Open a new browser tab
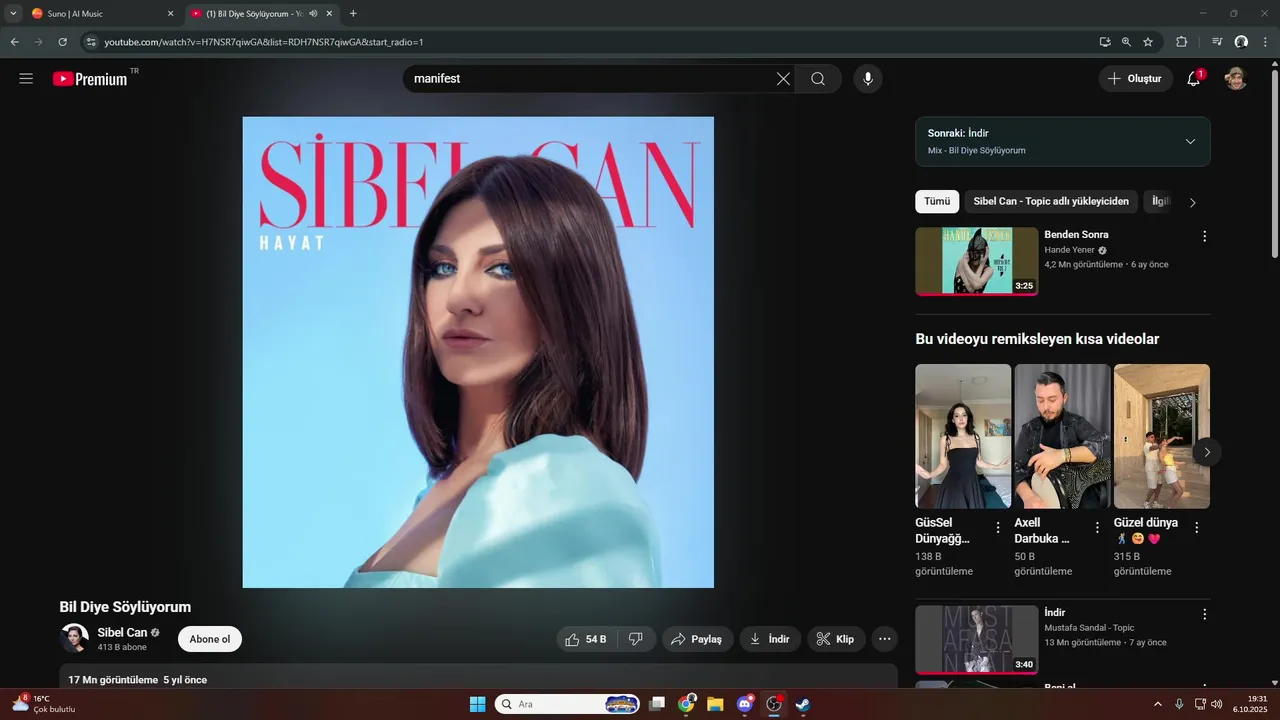 click(x=353, y=14)
